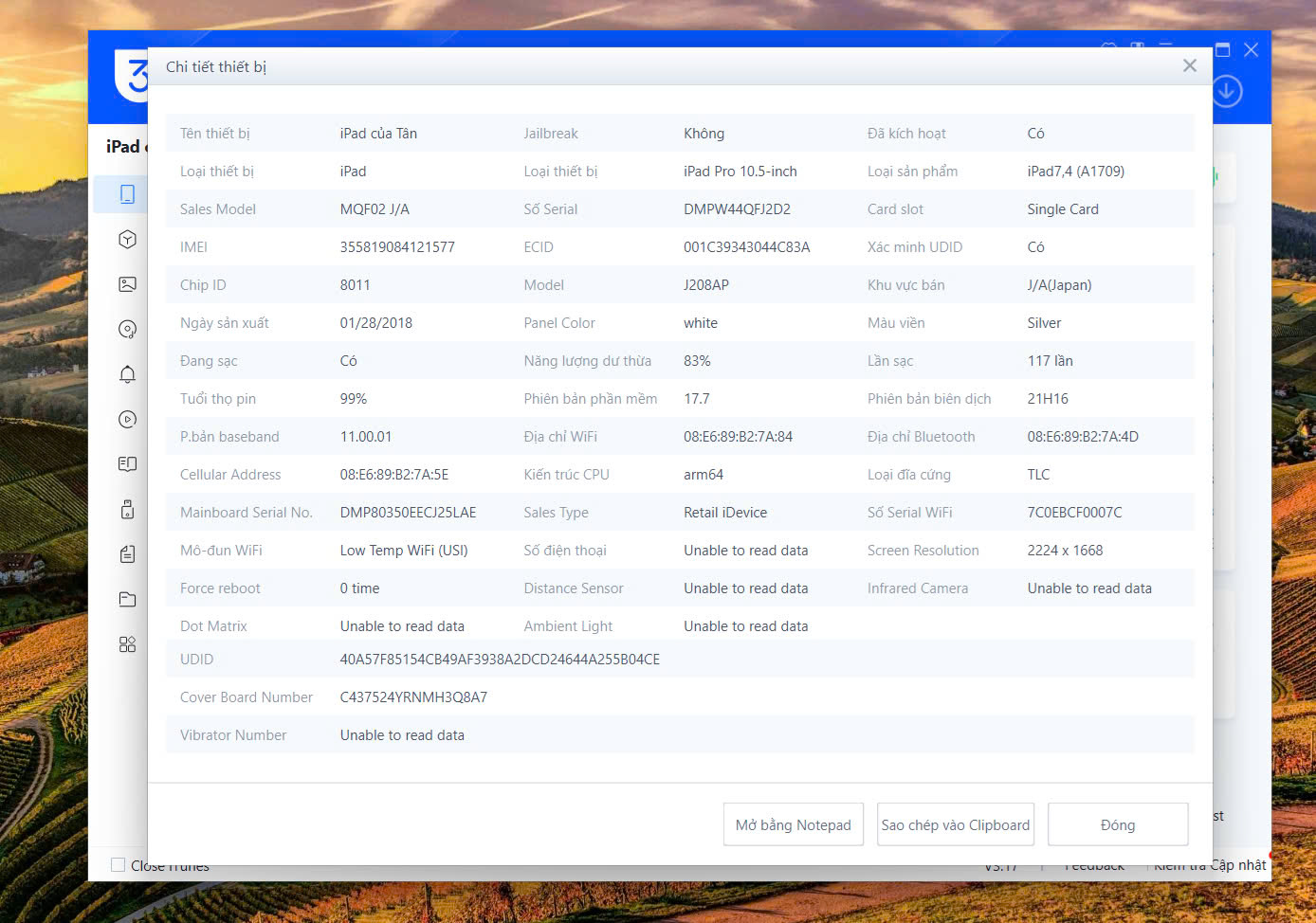The width and height of the screenshot is (1316, 923).
Task: Select remaining power value 83%
Action: 697,361
